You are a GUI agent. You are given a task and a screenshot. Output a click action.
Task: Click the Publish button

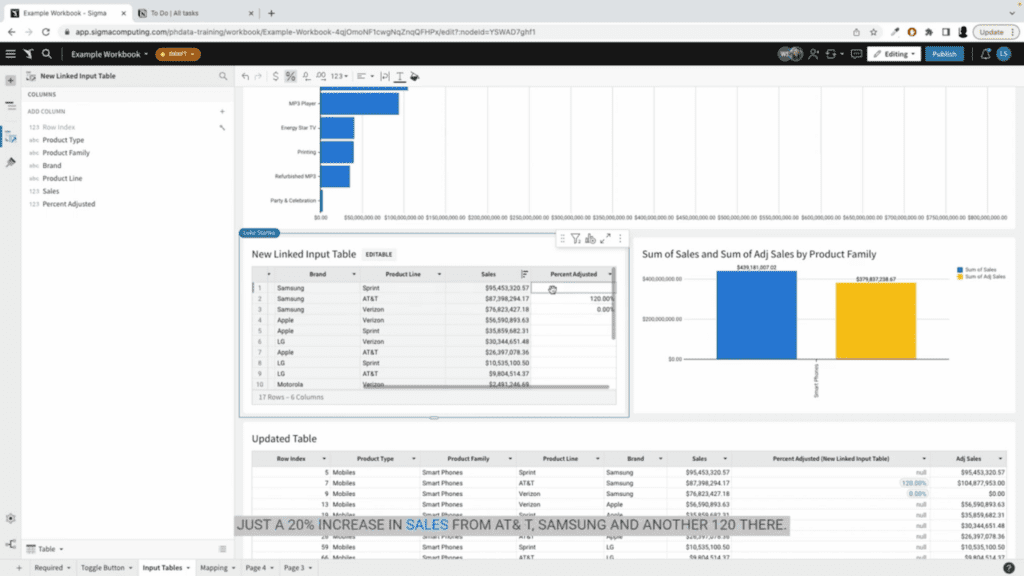click(944, 54)
